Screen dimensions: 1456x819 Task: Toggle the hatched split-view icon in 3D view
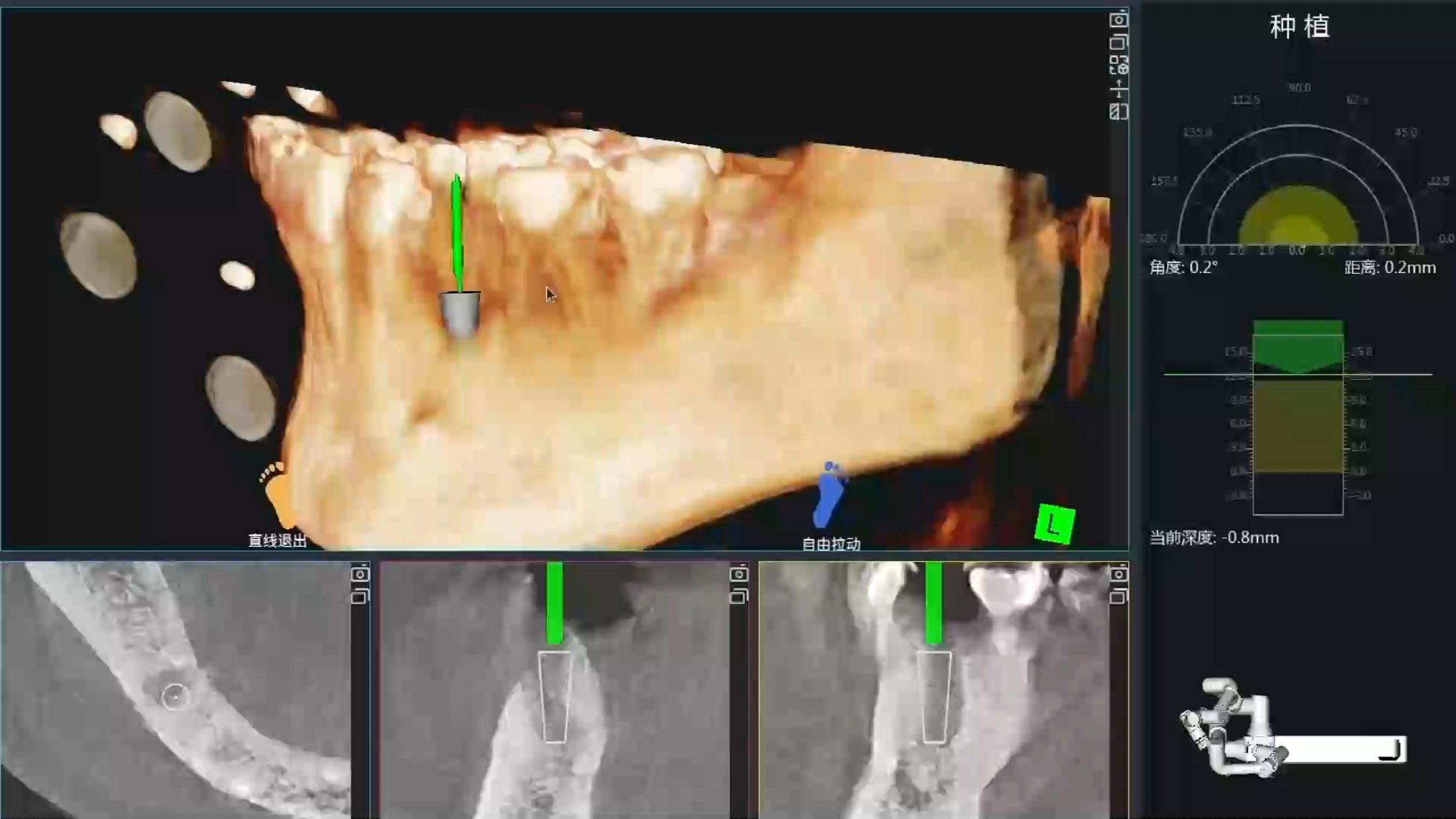point(1118,111)
